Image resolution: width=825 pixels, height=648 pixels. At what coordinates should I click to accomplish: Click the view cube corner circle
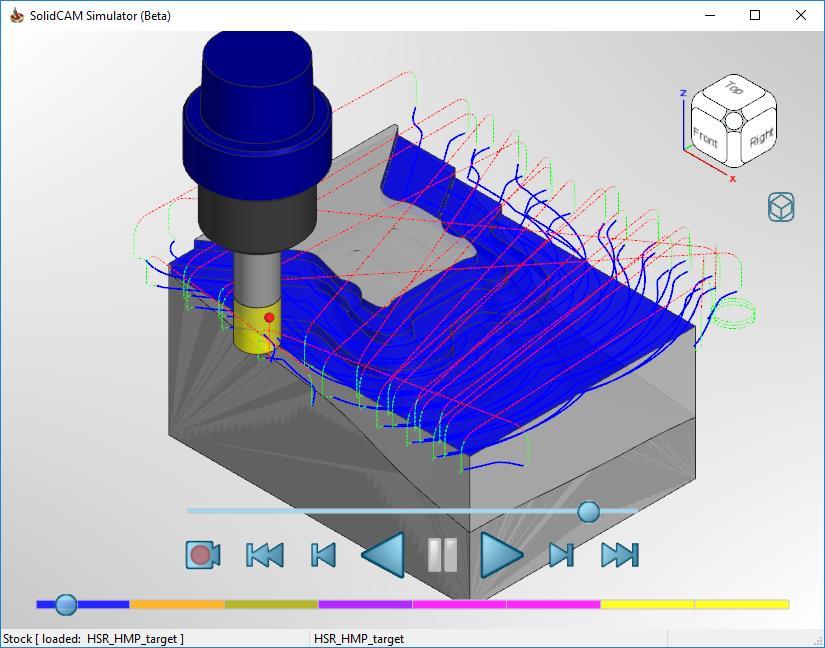(733, 120)
